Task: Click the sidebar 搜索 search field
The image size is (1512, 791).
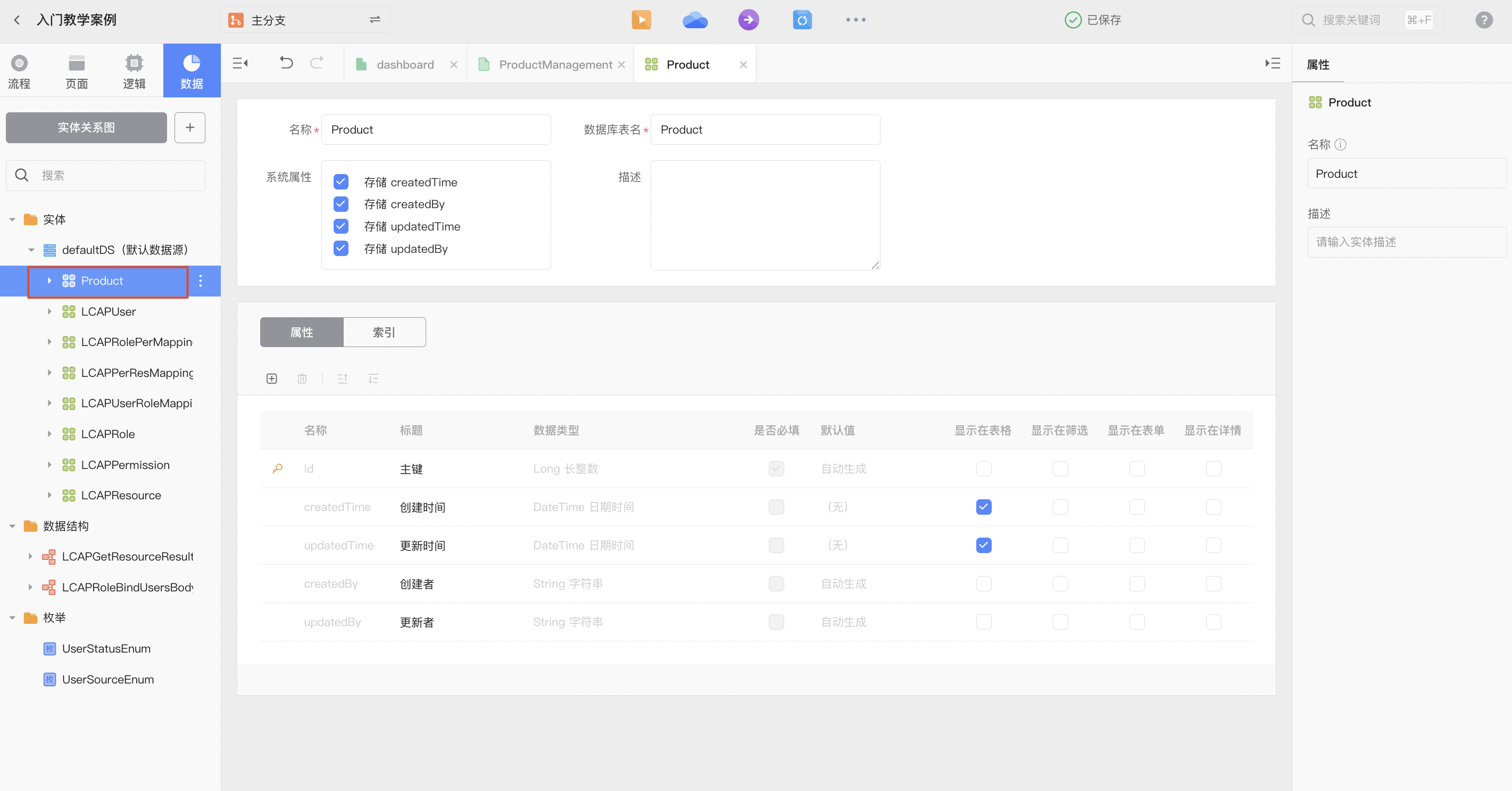Action: click(106, 176)
